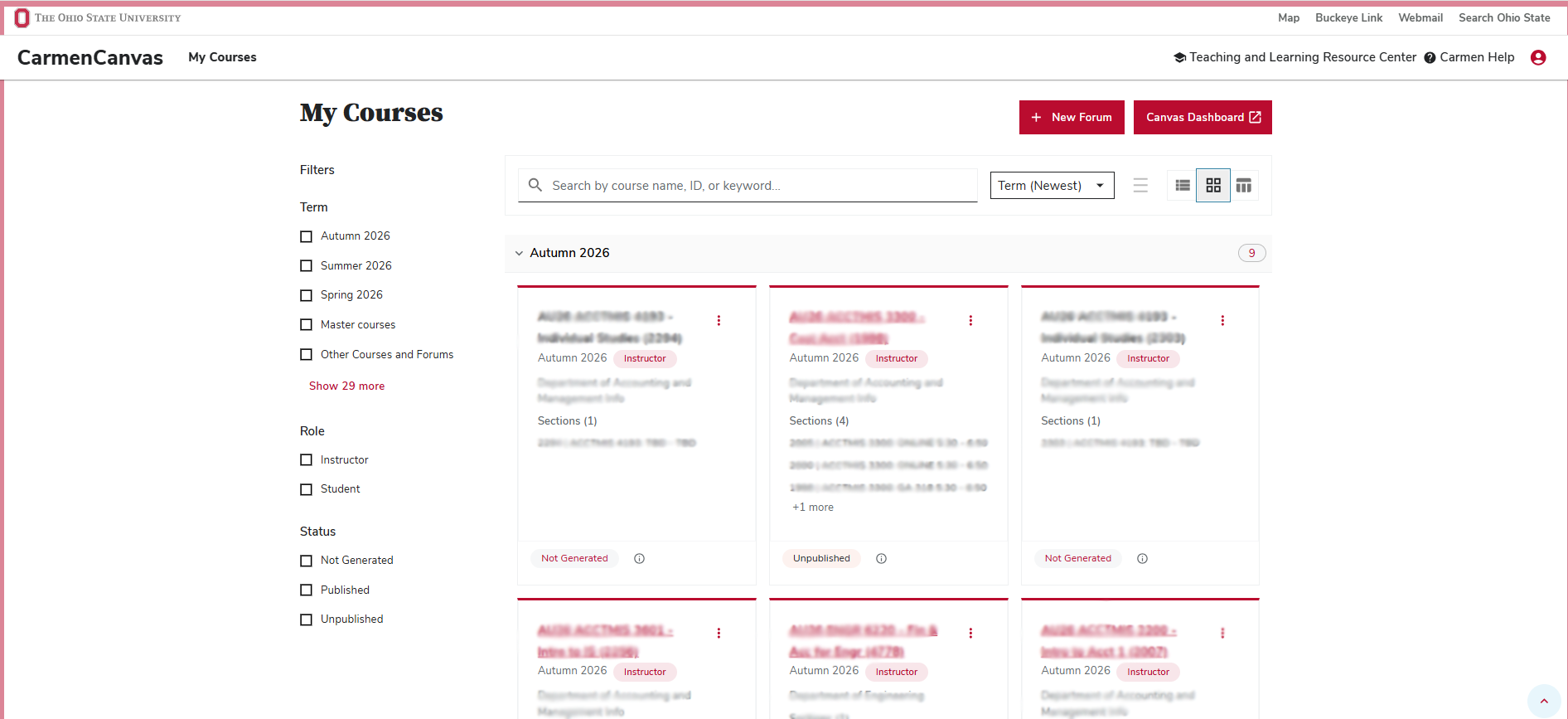
Task: Click 'Sections (4)' label on Cost Acct card
Action: coord(819,420)
